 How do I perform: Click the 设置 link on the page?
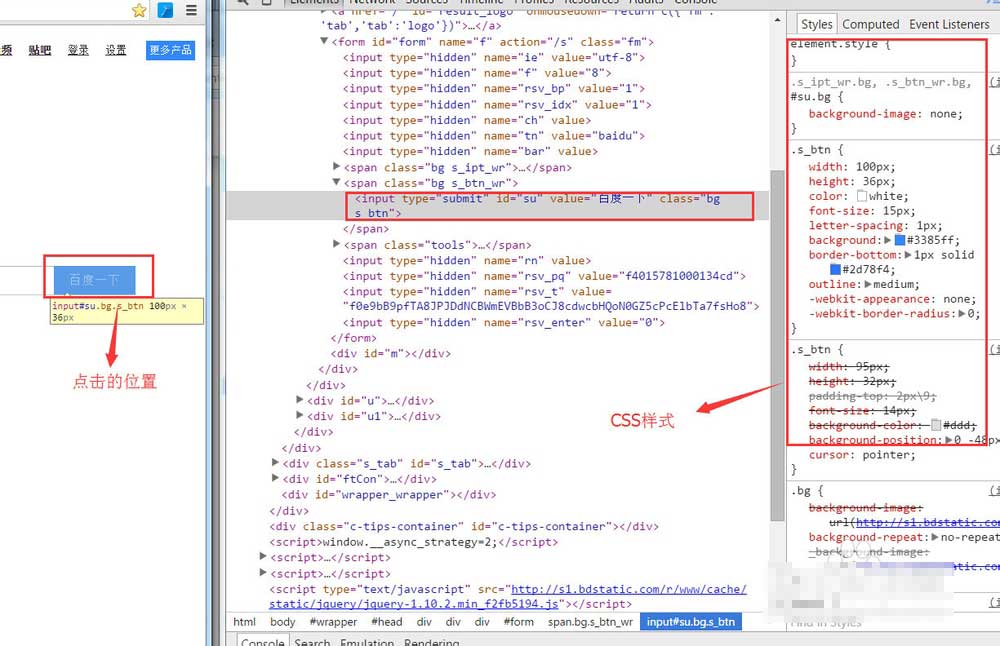(116, 50)
